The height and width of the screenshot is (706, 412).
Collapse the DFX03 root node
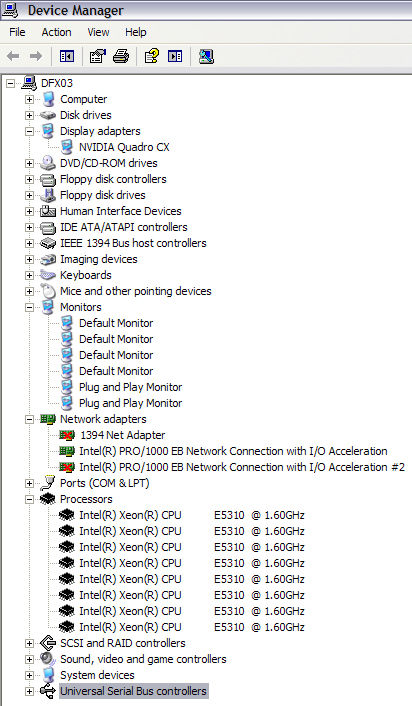[10, 83]
